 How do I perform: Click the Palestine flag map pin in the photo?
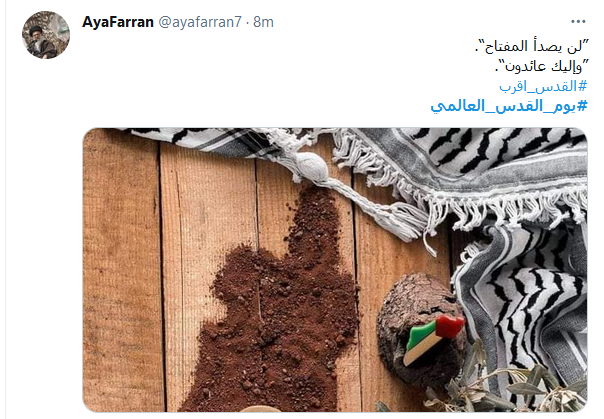433,339
